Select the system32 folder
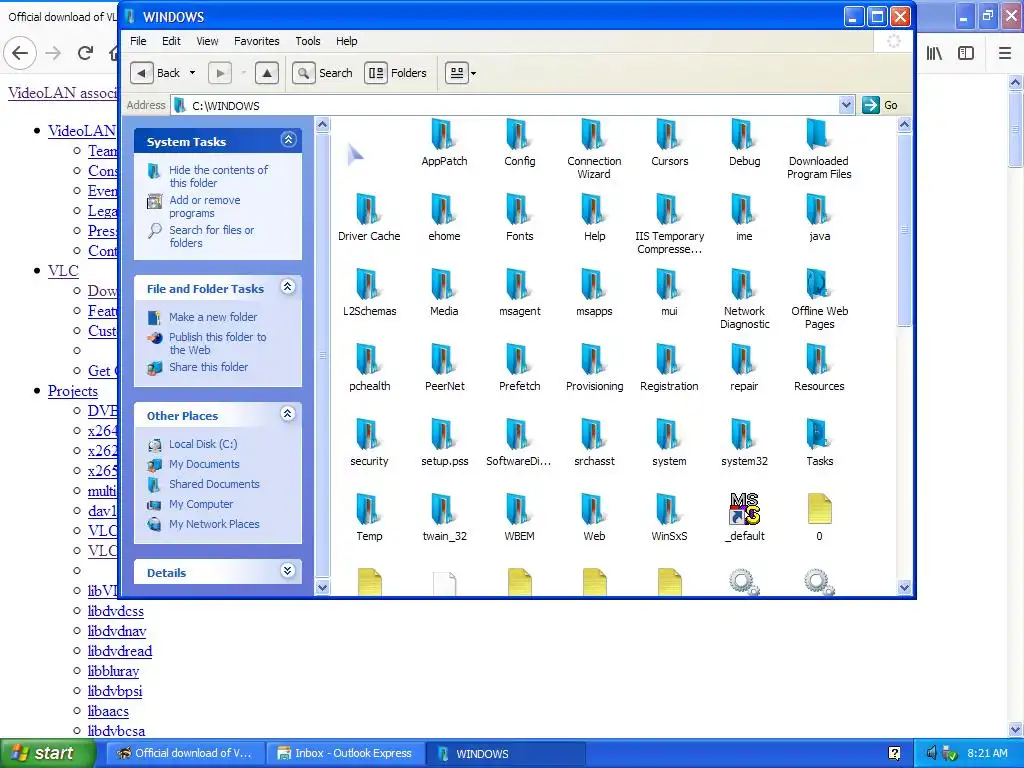 (744, 442)
